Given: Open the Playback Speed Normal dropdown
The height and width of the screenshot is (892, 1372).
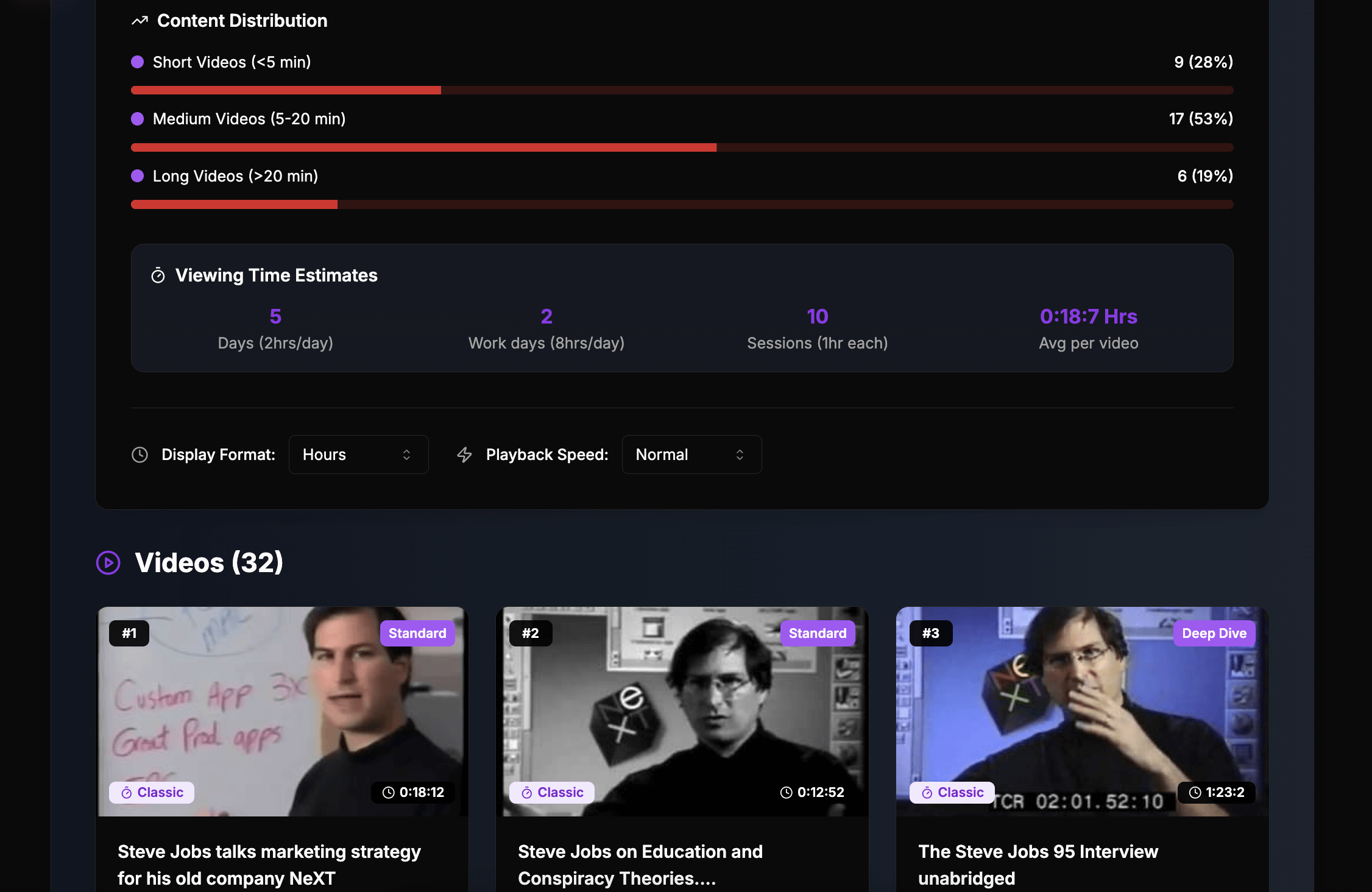Looking at the screenshot, I should (x=691, y=455).
